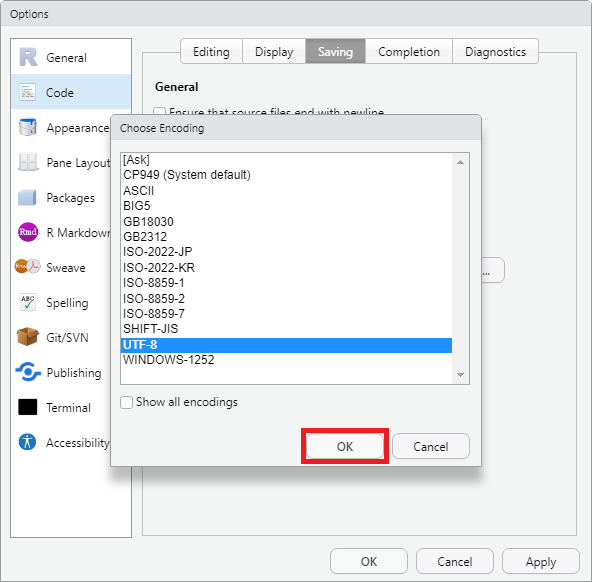Select the ISO-2022-KR encoding

coord(286,268)
